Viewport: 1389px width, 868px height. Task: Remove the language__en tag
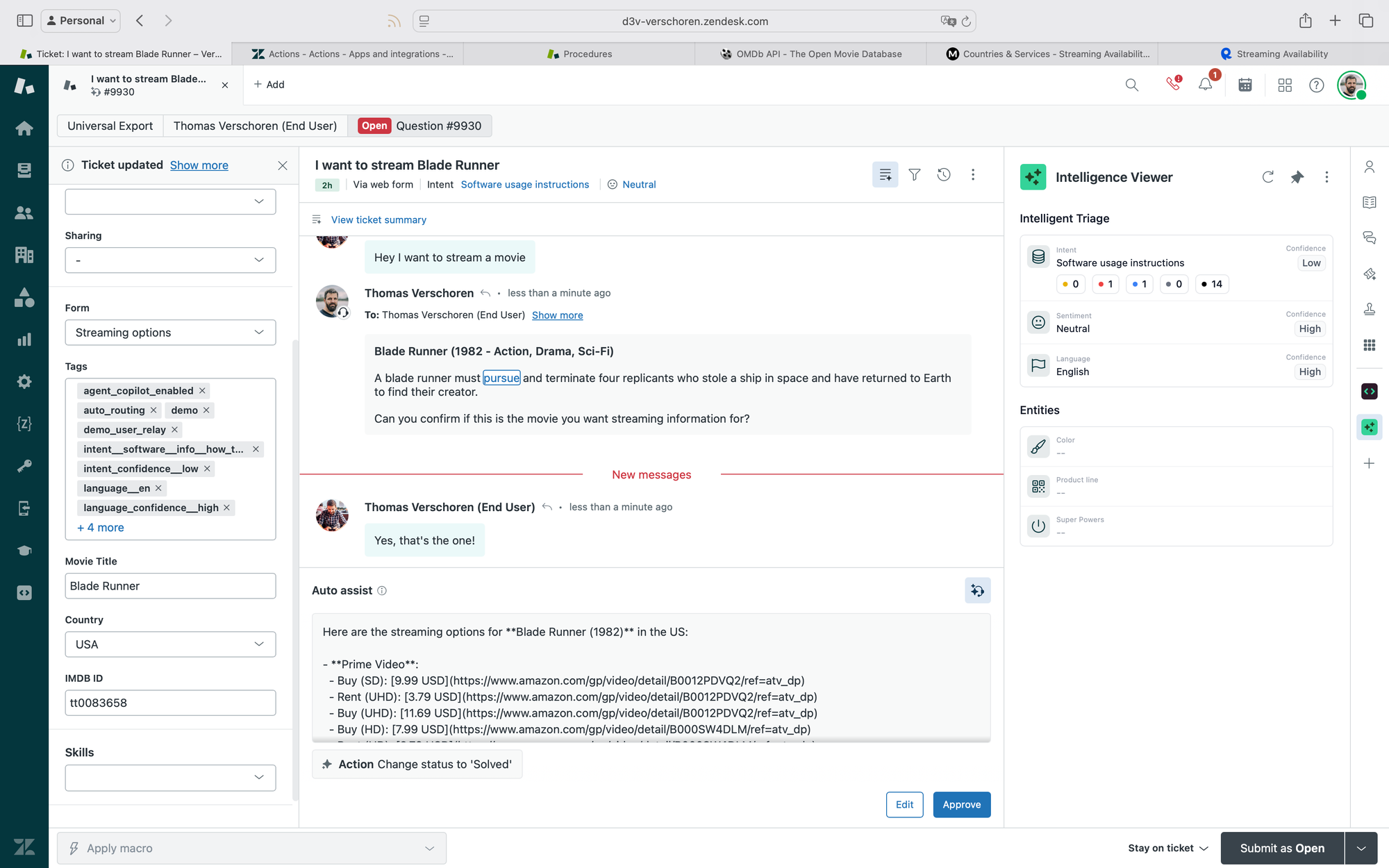pyautogui.click(x=158, y=488)
